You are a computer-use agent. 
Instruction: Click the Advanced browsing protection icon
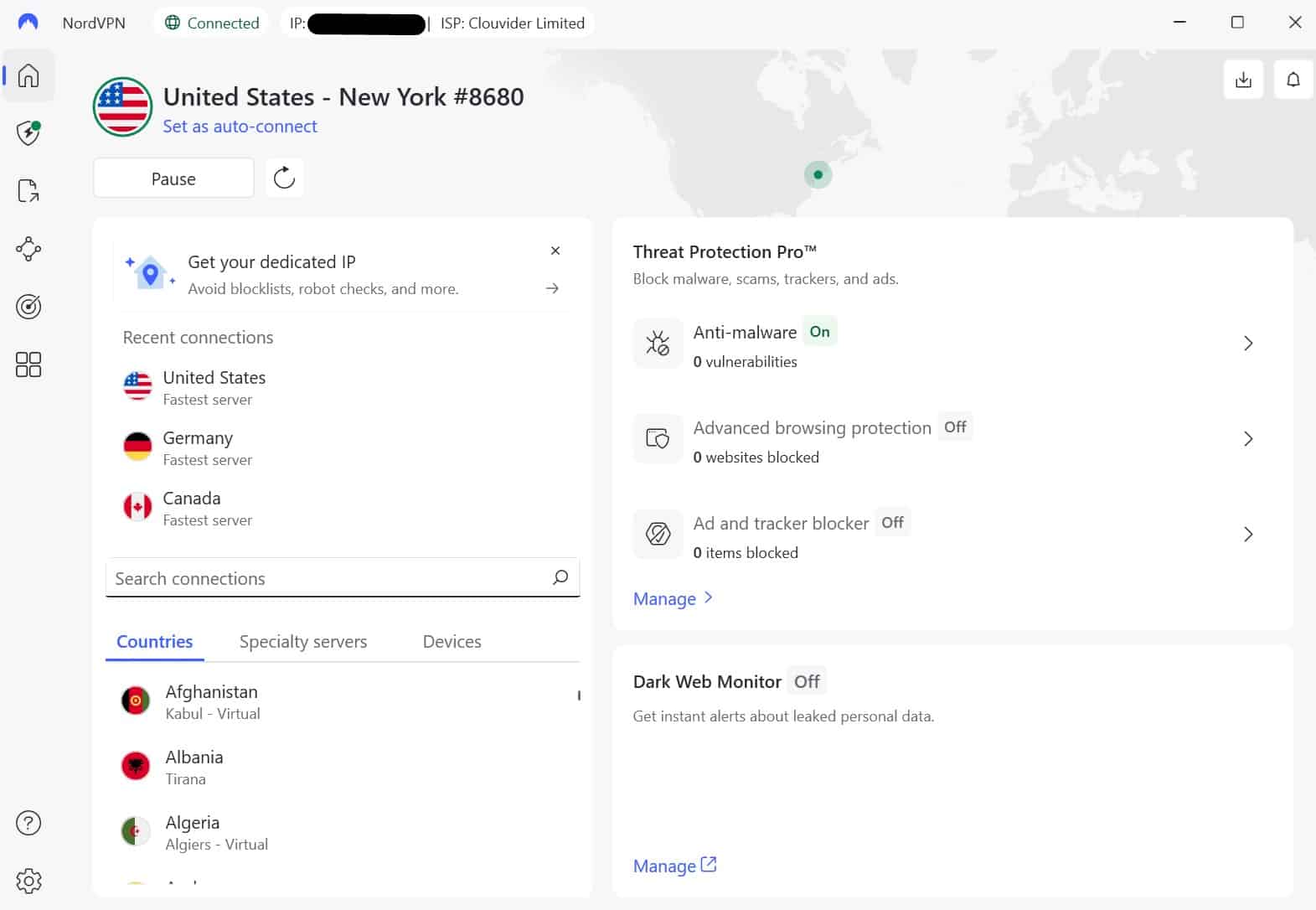(658, 439)
